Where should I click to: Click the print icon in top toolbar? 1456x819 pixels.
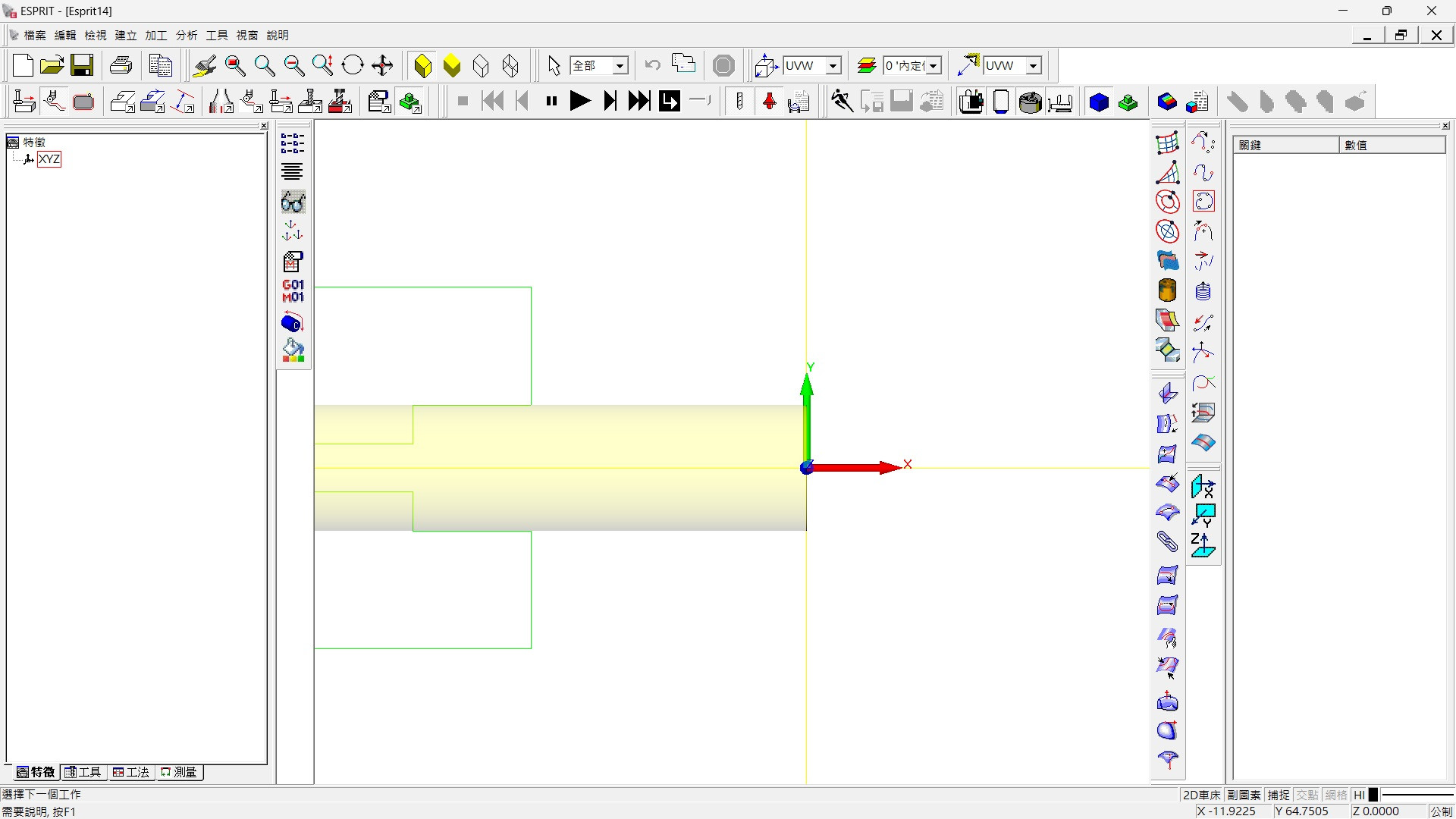click(x=121, y=65)
